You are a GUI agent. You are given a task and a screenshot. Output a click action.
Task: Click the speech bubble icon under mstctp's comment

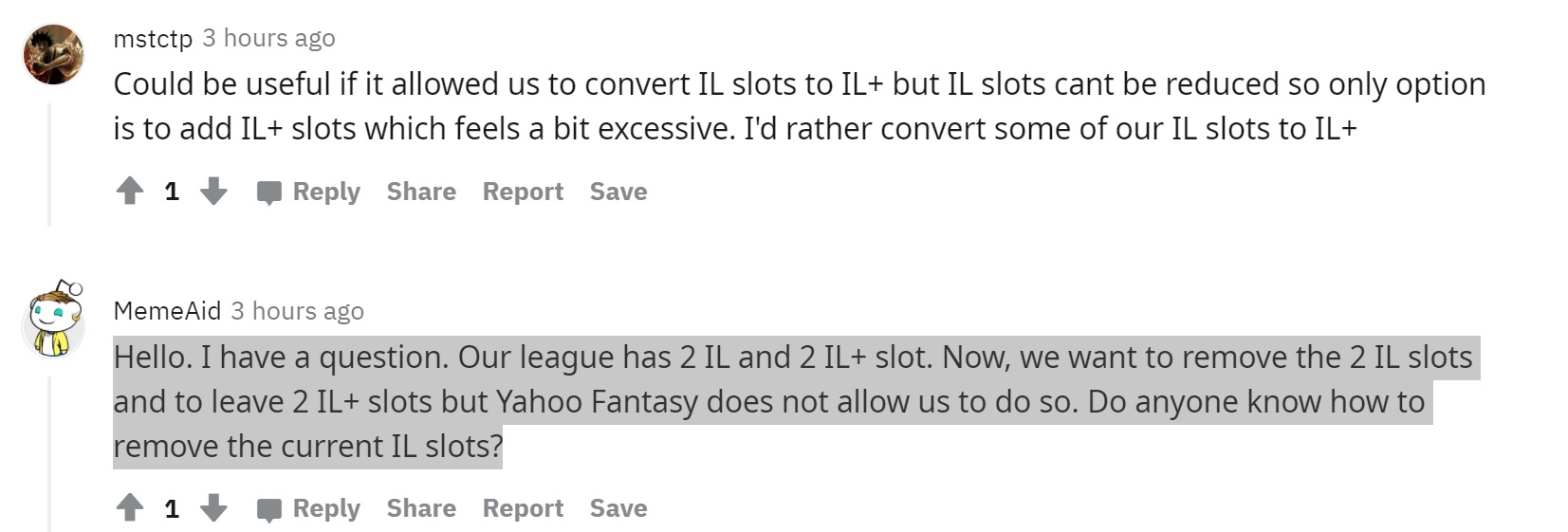tap(269, 193)
